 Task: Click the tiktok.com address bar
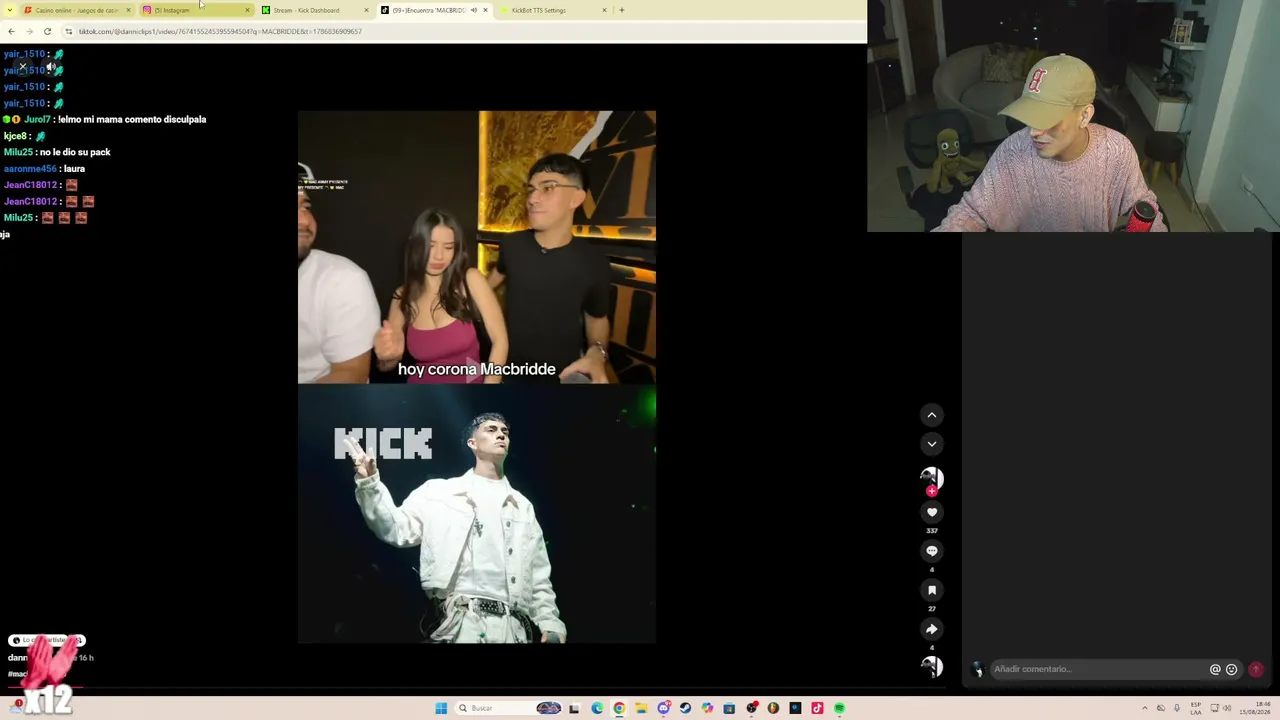tap(460, 31)
